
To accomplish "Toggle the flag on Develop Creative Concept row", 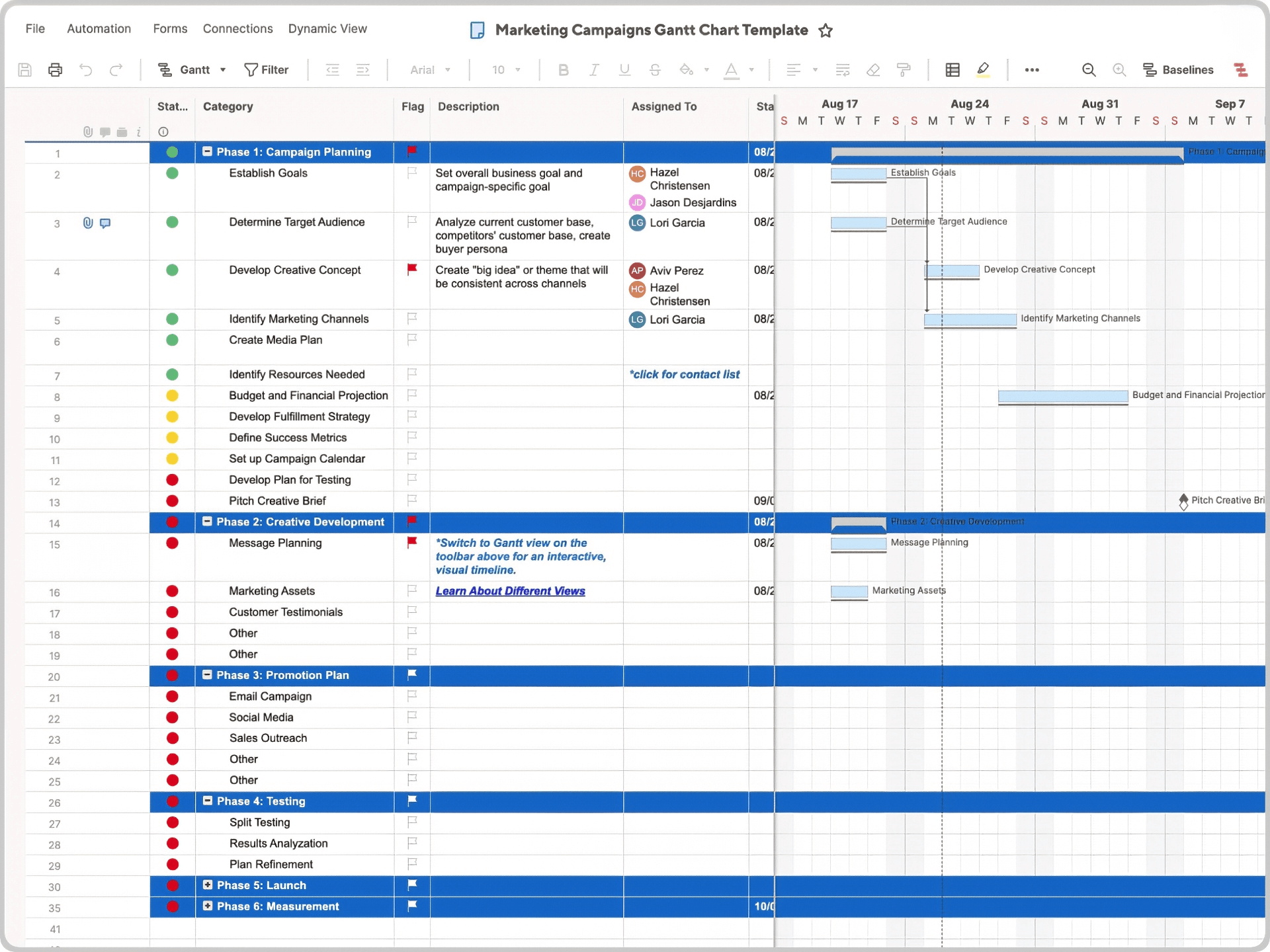I will point(411,270).
